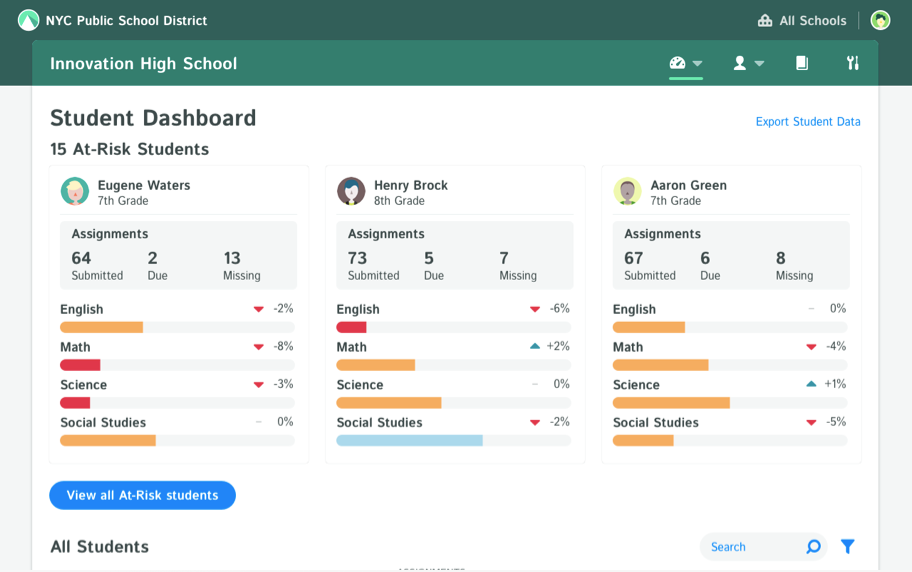Screen dimensions: 912x572
Task: Click Aaron Green's 6 Due count
Action: [x=705, y=258]
